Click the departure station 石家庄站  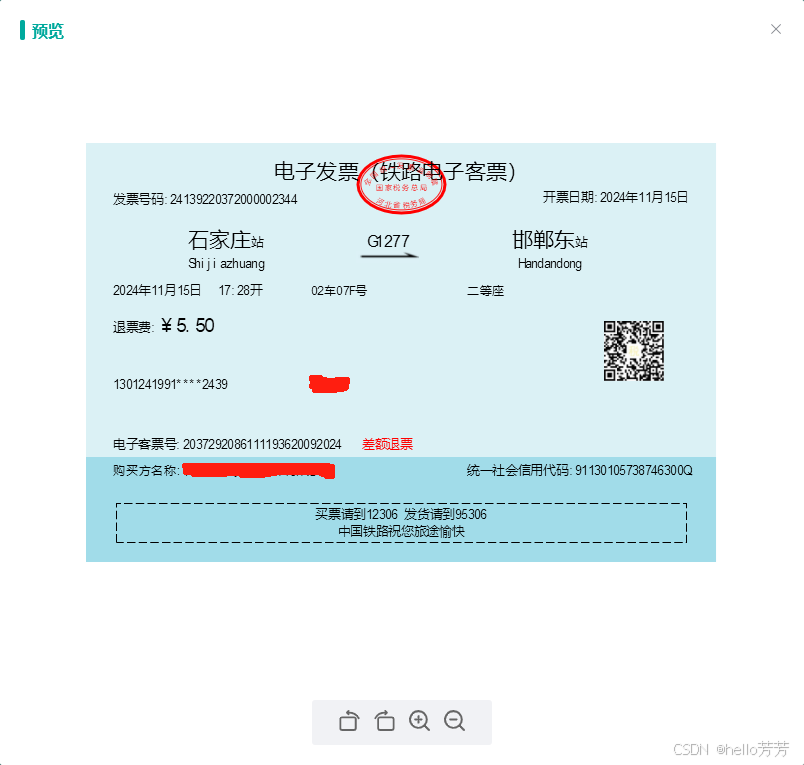click(x=226, y=240)
